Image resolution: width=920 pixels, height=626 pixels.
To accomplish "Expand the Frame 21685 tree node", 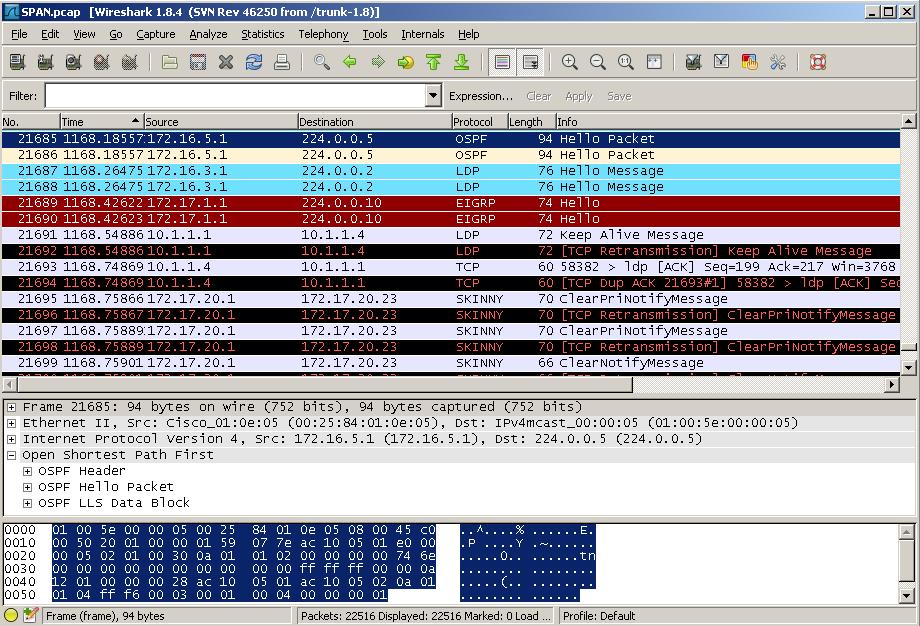I will coord(11,407).
